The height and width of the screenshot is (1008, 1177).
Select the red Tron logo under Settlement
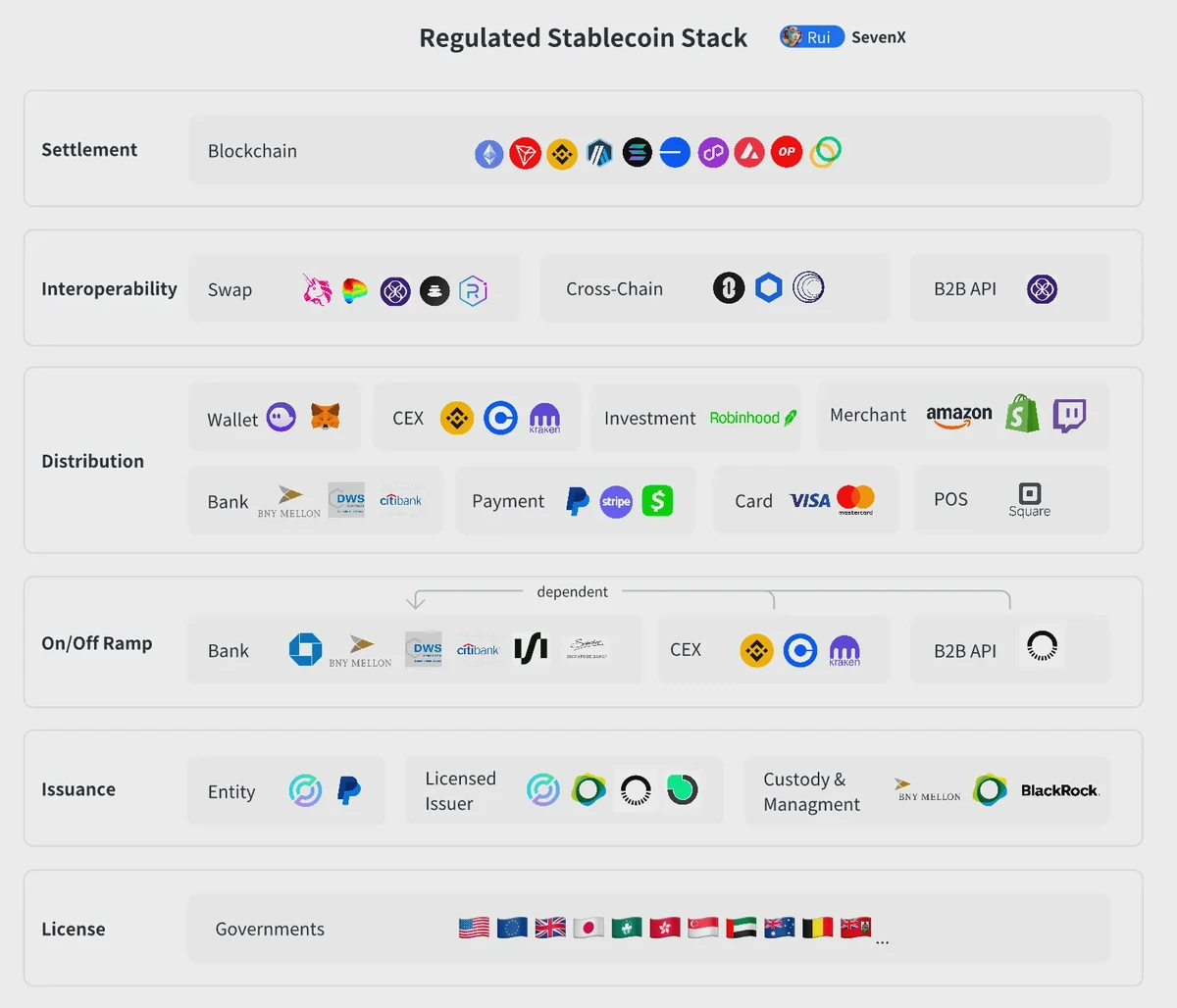pos(526,153)
